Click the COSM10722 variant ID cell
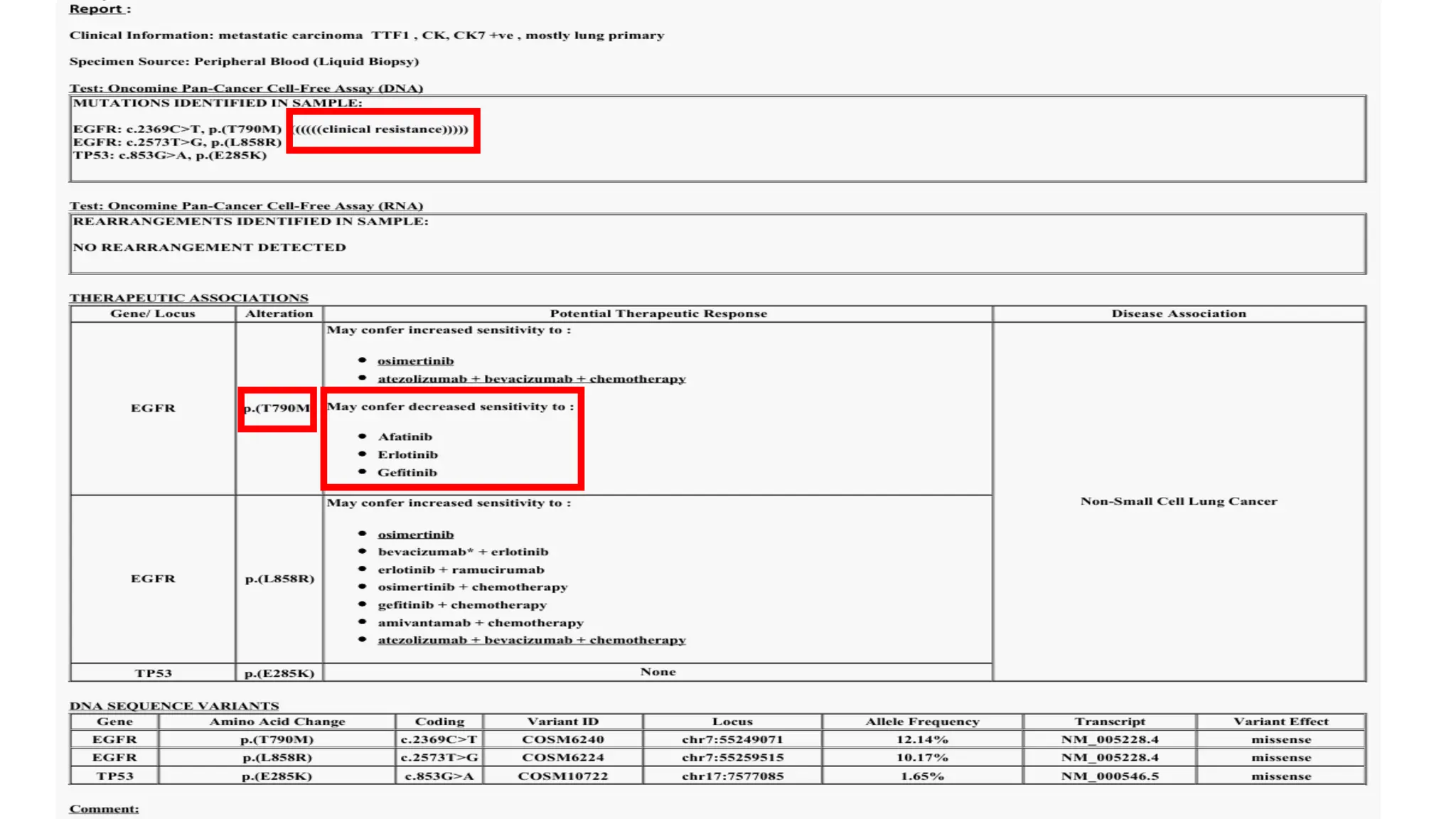 562,776
